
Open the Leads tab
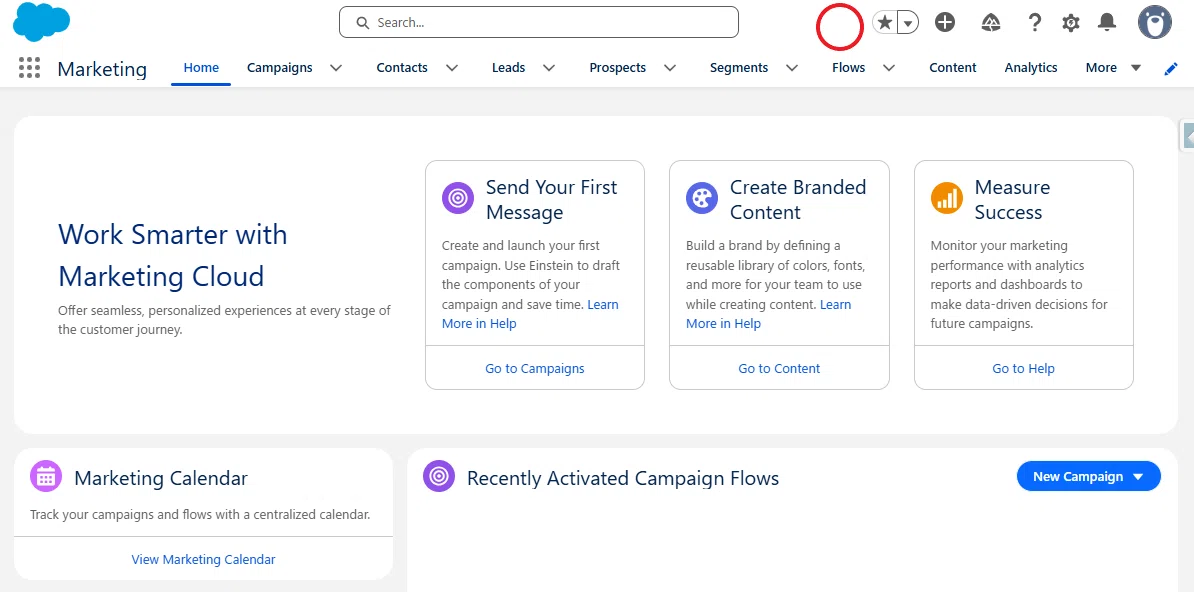508,68
